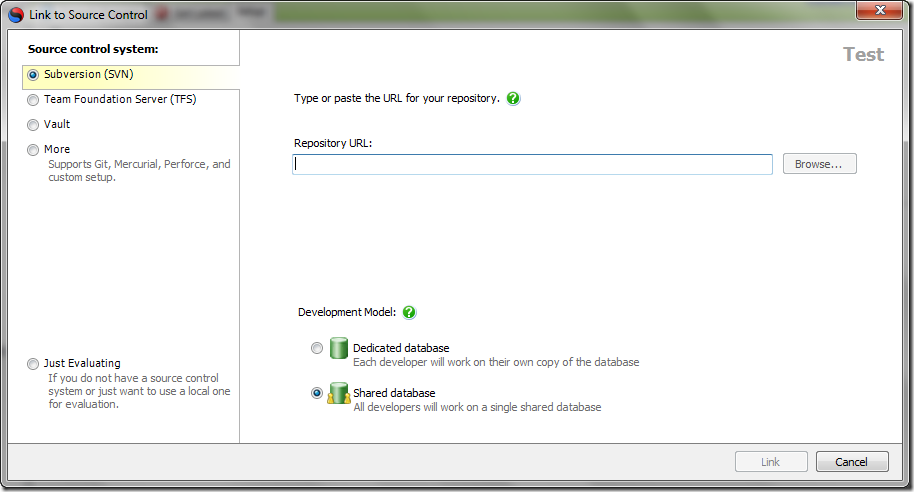Select Team Foundation Server (TFS) option
914x492 pixels.
[33, 100]
